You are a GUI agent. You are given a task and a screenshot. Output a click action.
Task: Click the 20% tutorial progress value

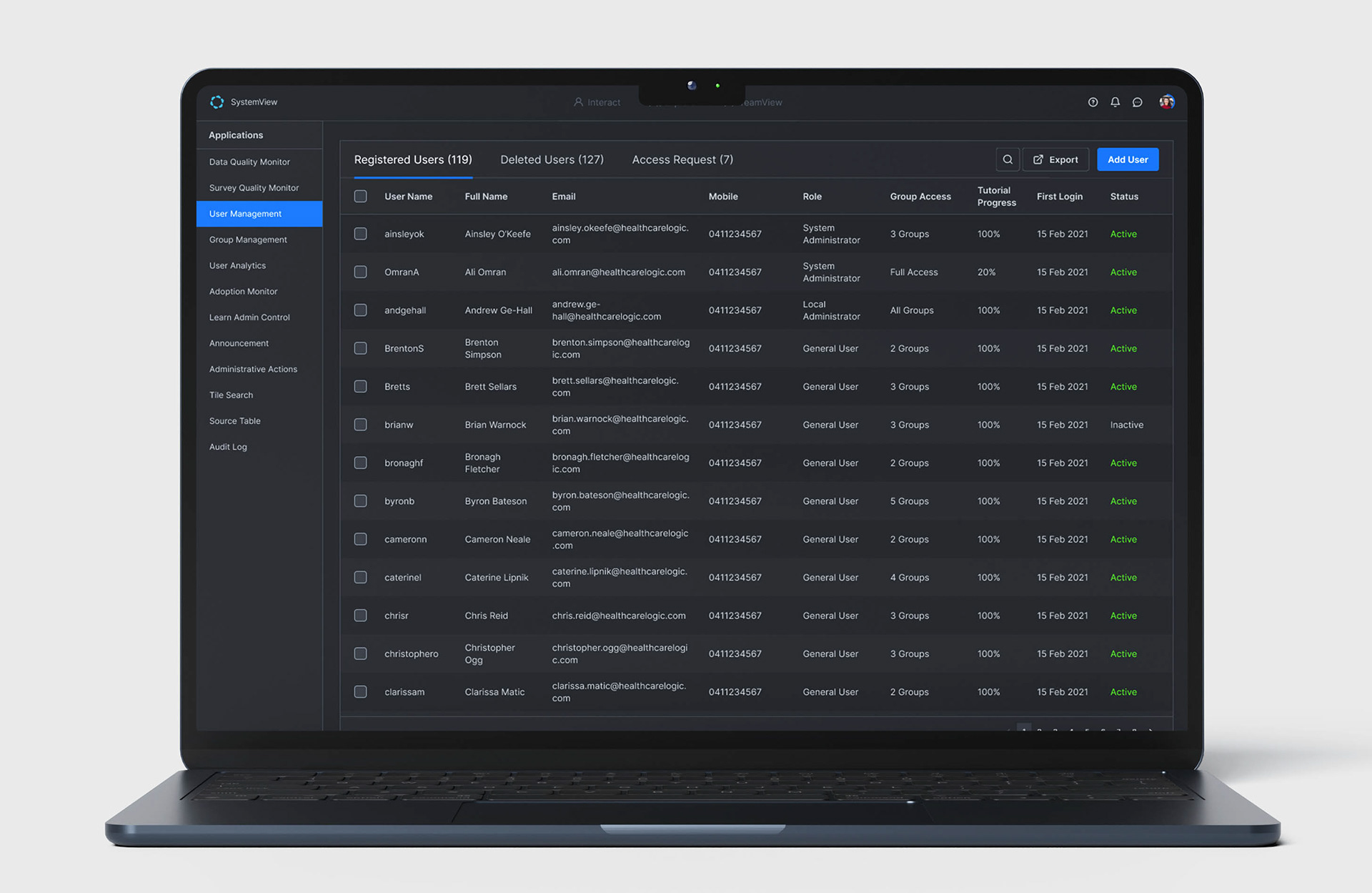(x=986, y=272)
